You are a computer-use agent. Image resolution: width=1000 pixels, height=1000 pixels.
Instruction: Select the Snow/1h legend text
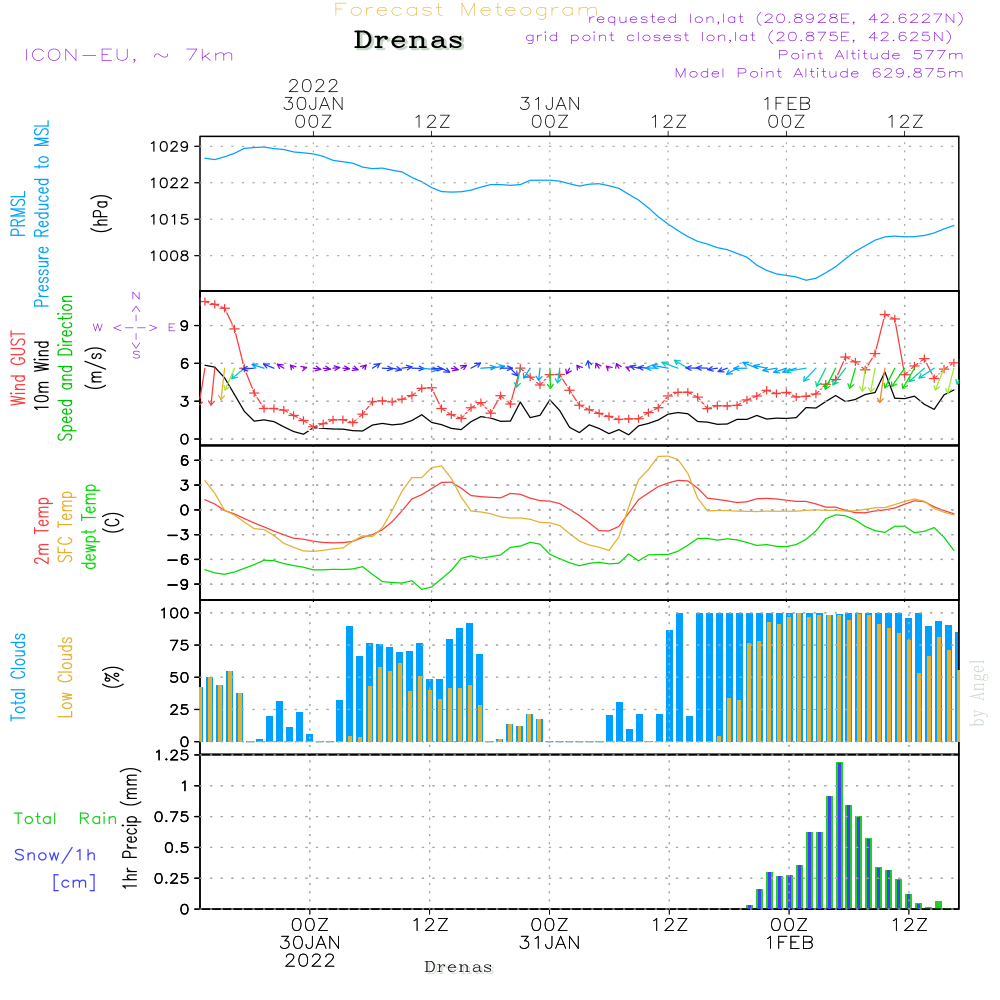tap(56, 855)
